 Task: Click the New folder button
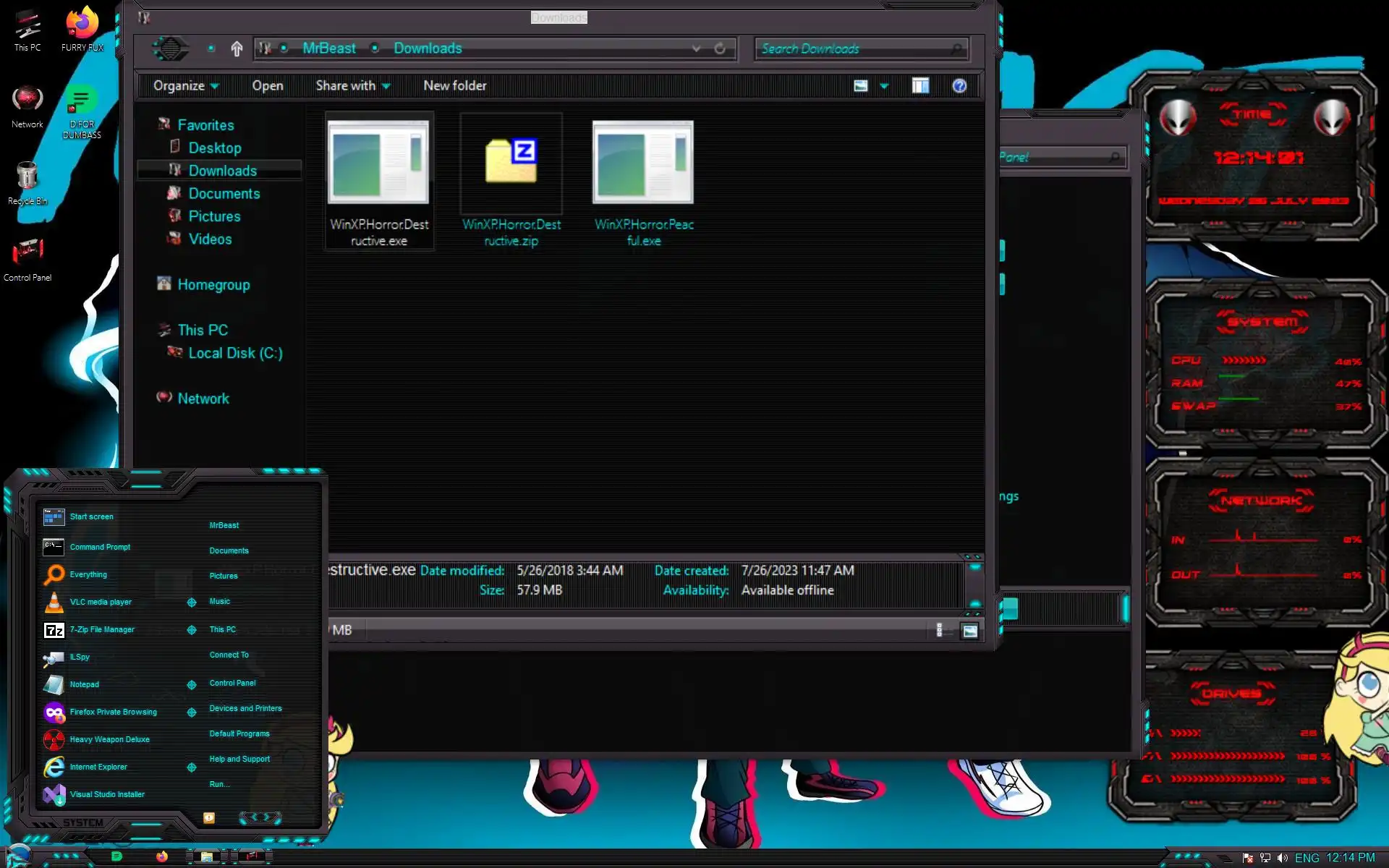point(454,86)
